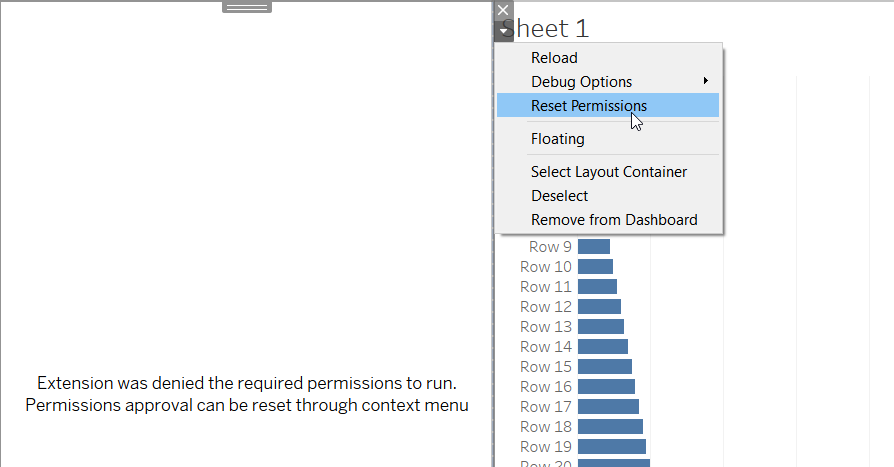The image size is (894, 467).
Task: Click the Row 17 row label
Action: (x=546, y=407)
